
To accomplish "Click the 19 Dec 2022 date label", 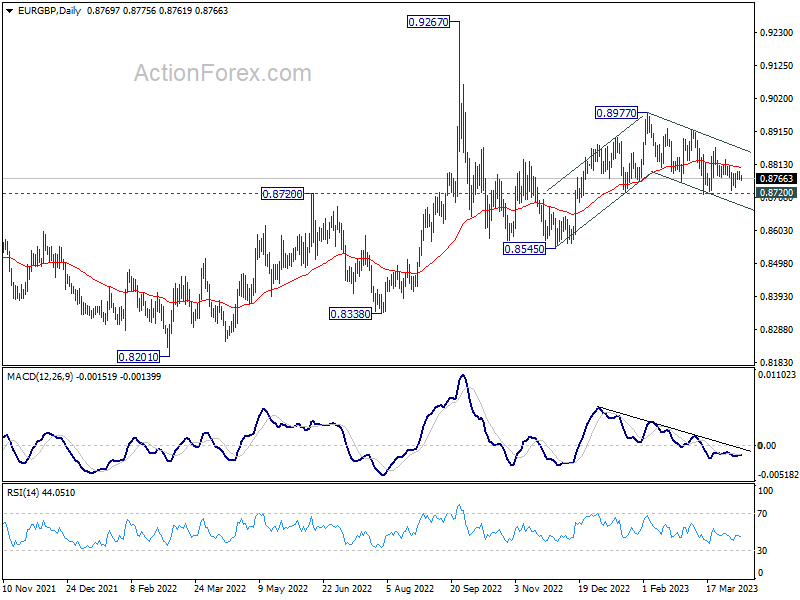I will [604, 589].
